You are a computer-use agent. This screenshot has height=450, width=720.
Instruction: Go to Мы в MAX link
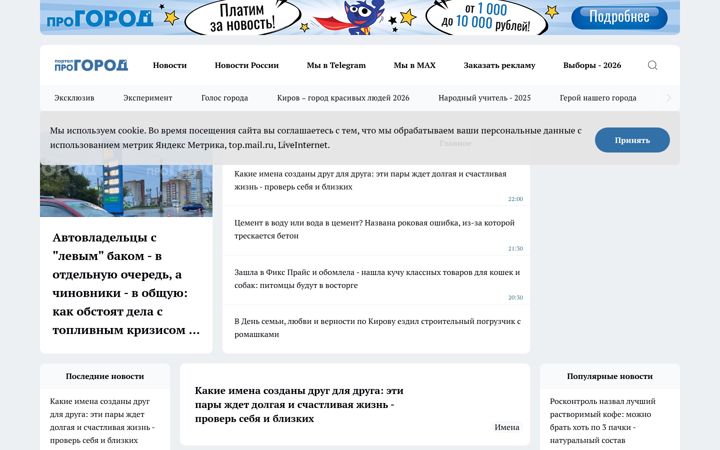pos(415,65)
